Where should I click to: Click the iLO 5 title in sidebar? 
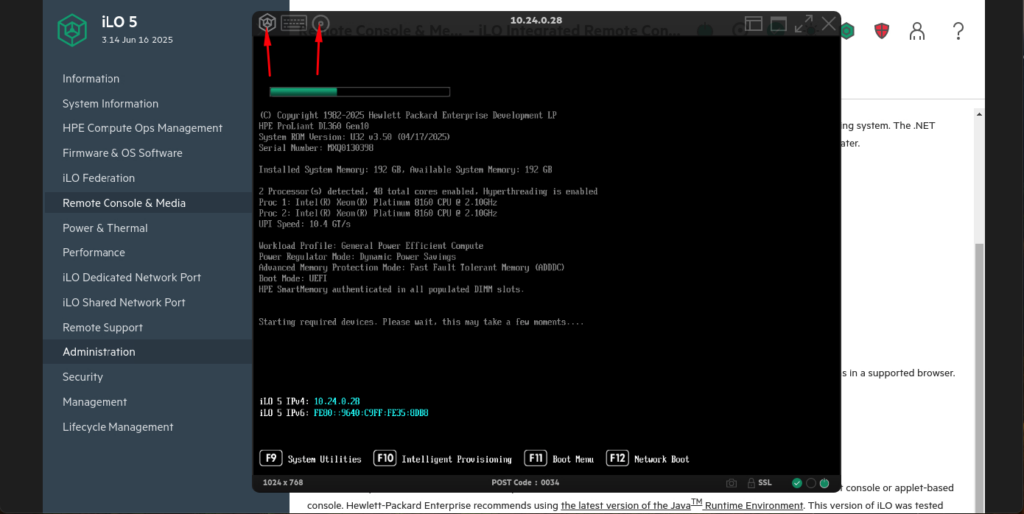pyautogui.click(x=120, y=22)
